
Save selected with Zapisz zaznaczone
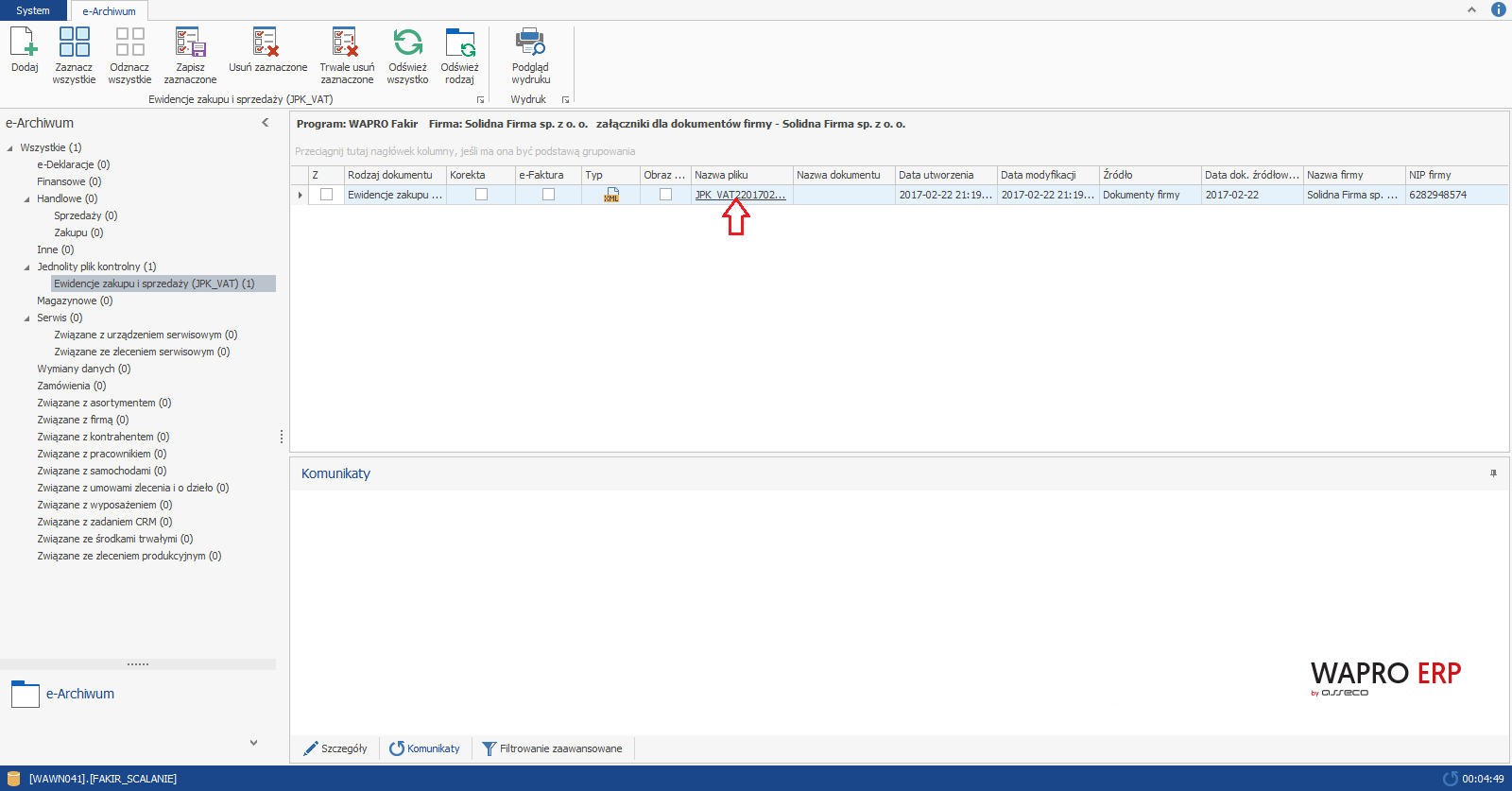click(x=190, y=43)
